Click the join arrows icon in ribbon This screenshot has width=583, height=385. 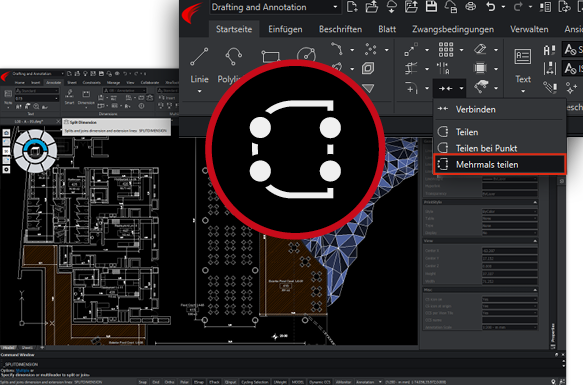445,89
